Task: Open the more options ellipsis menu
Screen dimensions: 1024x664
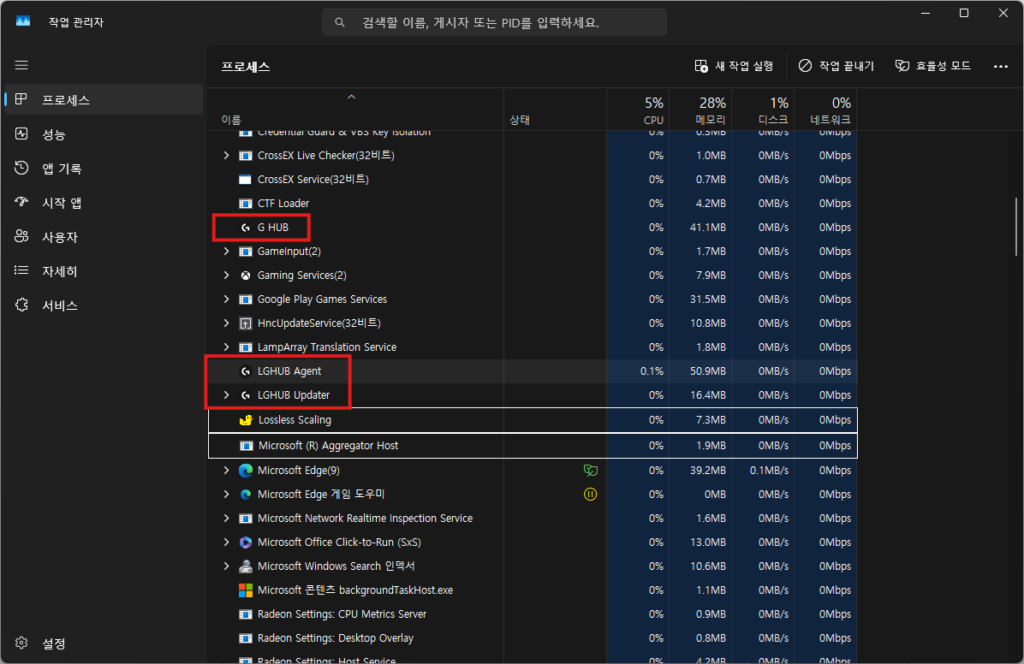Action: coord(1000,66)
